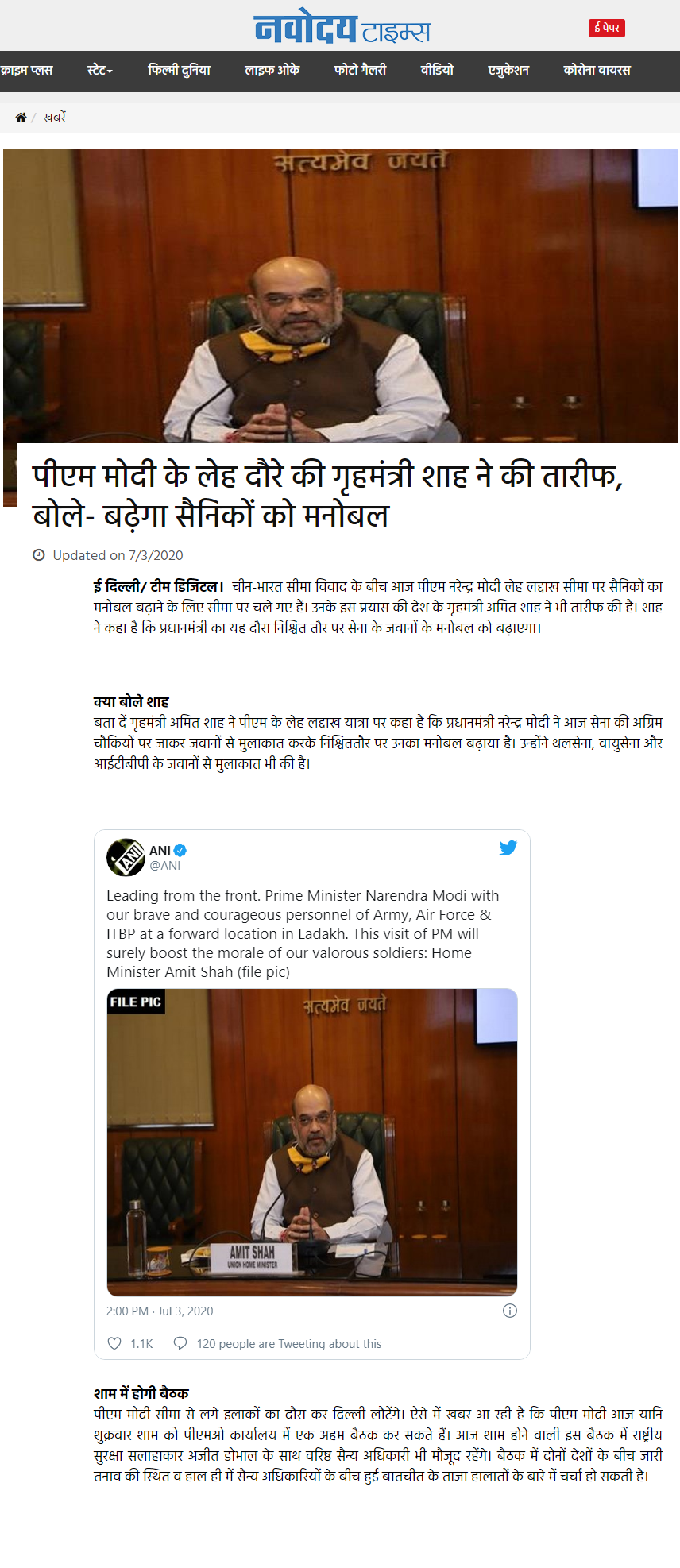This screenshot has height=1568, width=680.
Task: Click the ANI profile avatar
Action: 126,857
